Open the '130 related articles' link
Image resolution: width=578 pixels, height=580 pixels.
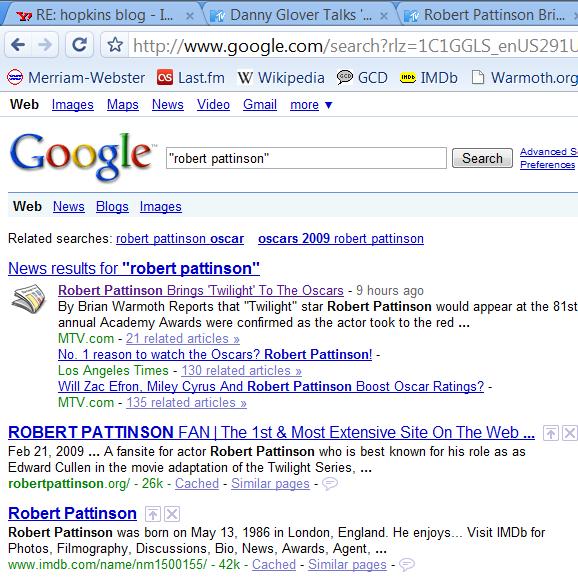tap(241, 370)
